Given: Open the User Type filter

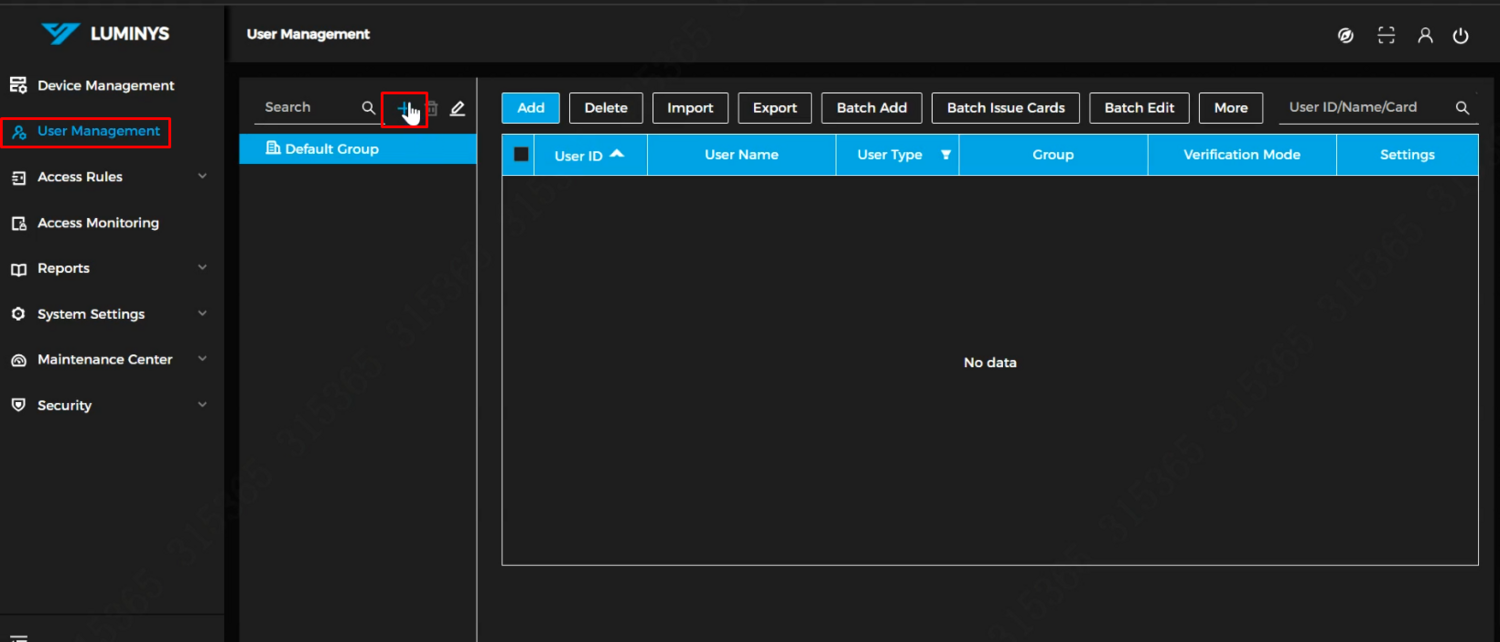Looking at the screenshot, I should click(945, 155).
